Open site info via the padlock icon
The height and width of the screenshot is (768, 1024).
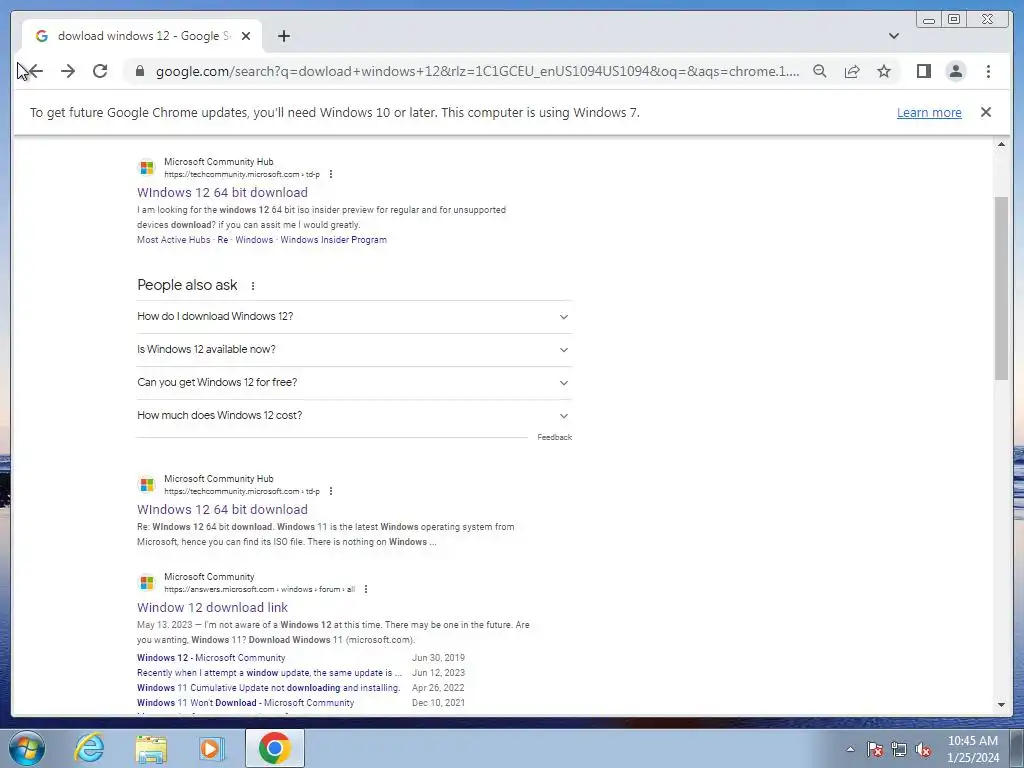[x=139, y=71]
